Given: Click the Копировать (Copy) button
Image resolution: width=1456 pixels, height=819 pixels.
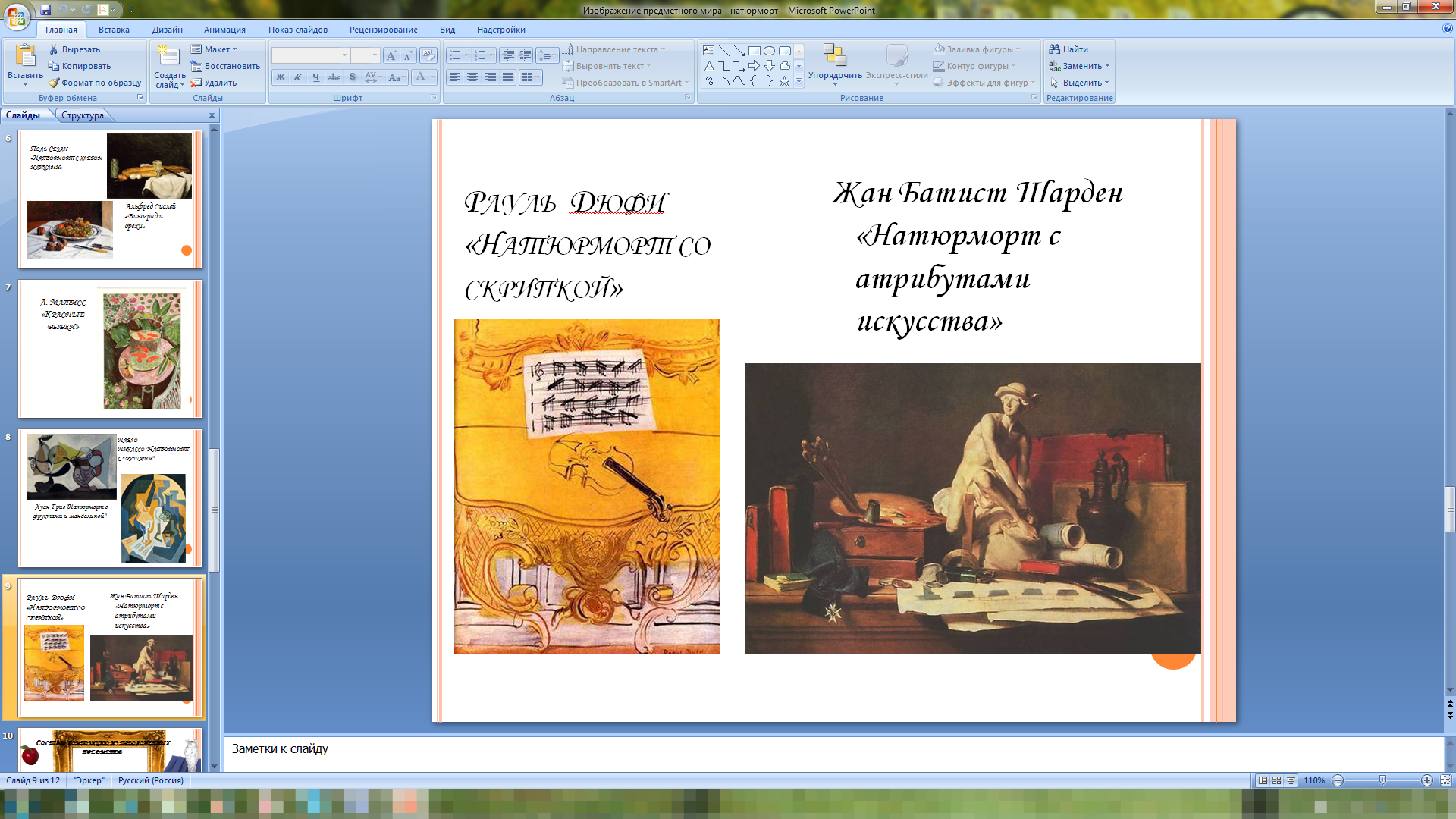Looking at the screenshot, I should click(x=80, y=66).
